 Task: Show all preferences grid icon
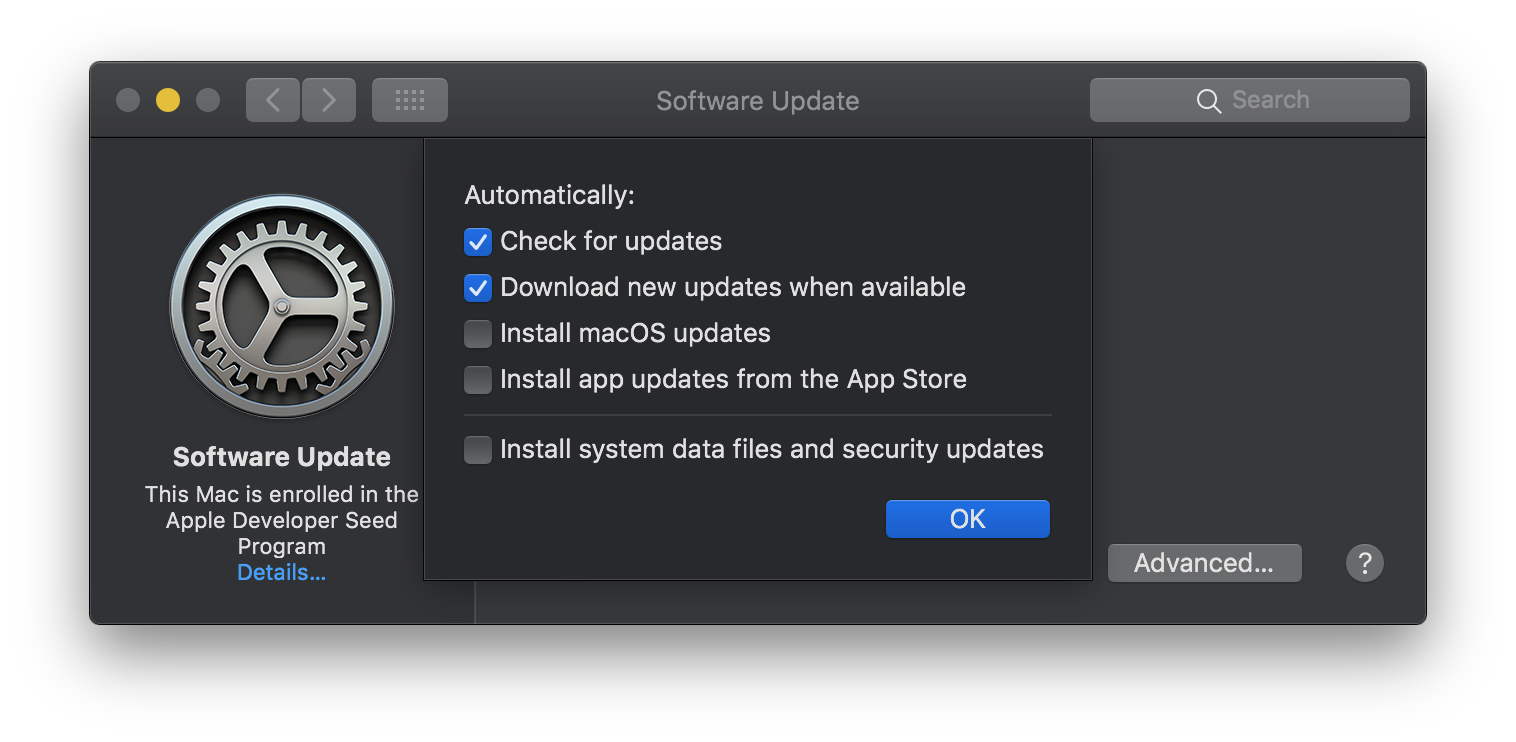(410, 100)
